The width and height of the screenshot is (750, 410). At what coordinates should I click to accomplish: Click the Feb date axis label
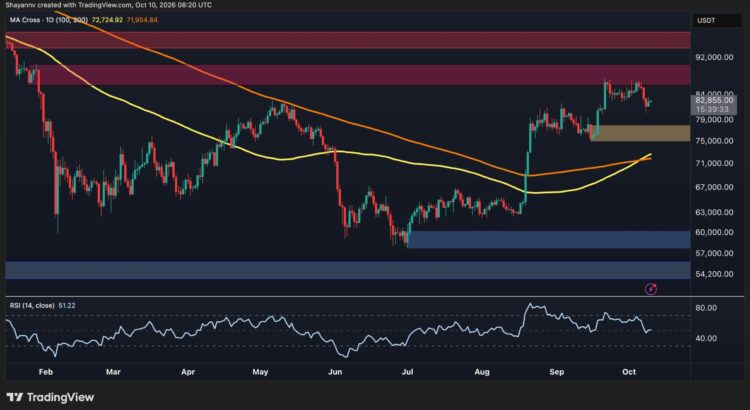click(x=45, y=372)
